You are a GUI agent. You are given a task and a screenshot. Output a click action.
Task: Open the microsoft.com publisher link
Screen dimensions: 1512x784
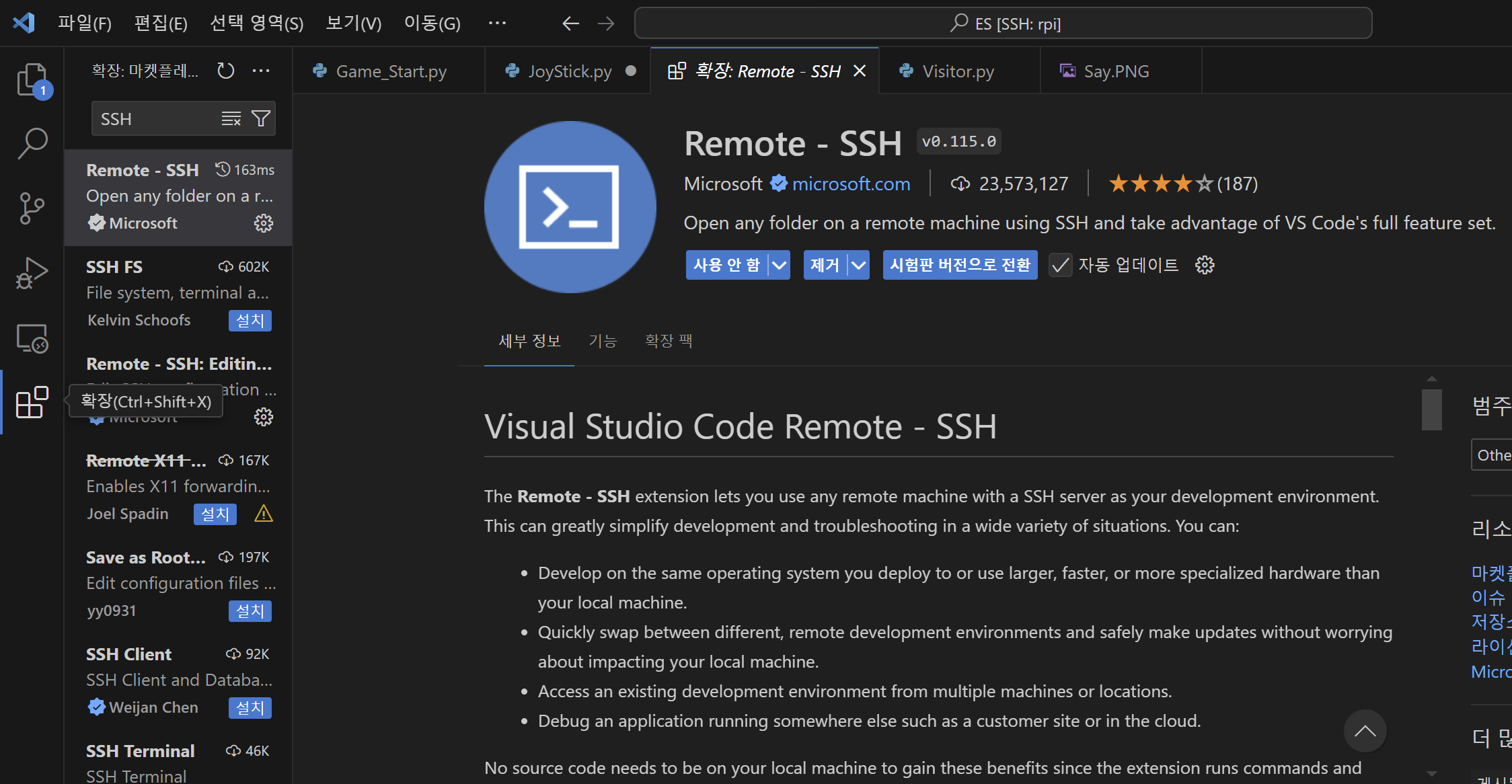pyautogui.click(x=851, y=184)
